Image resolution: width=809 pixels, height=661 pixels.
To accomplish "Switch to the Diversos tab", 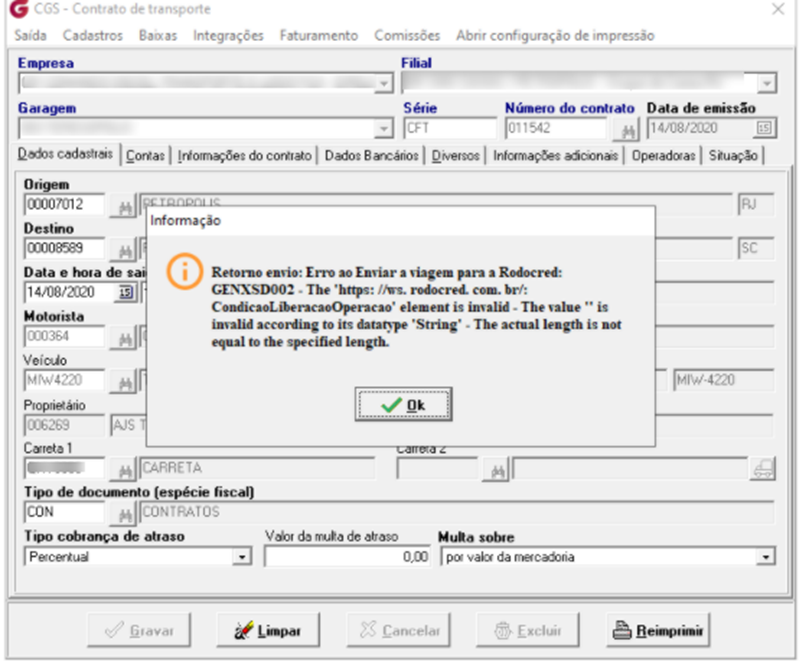I will pos(456,155).
